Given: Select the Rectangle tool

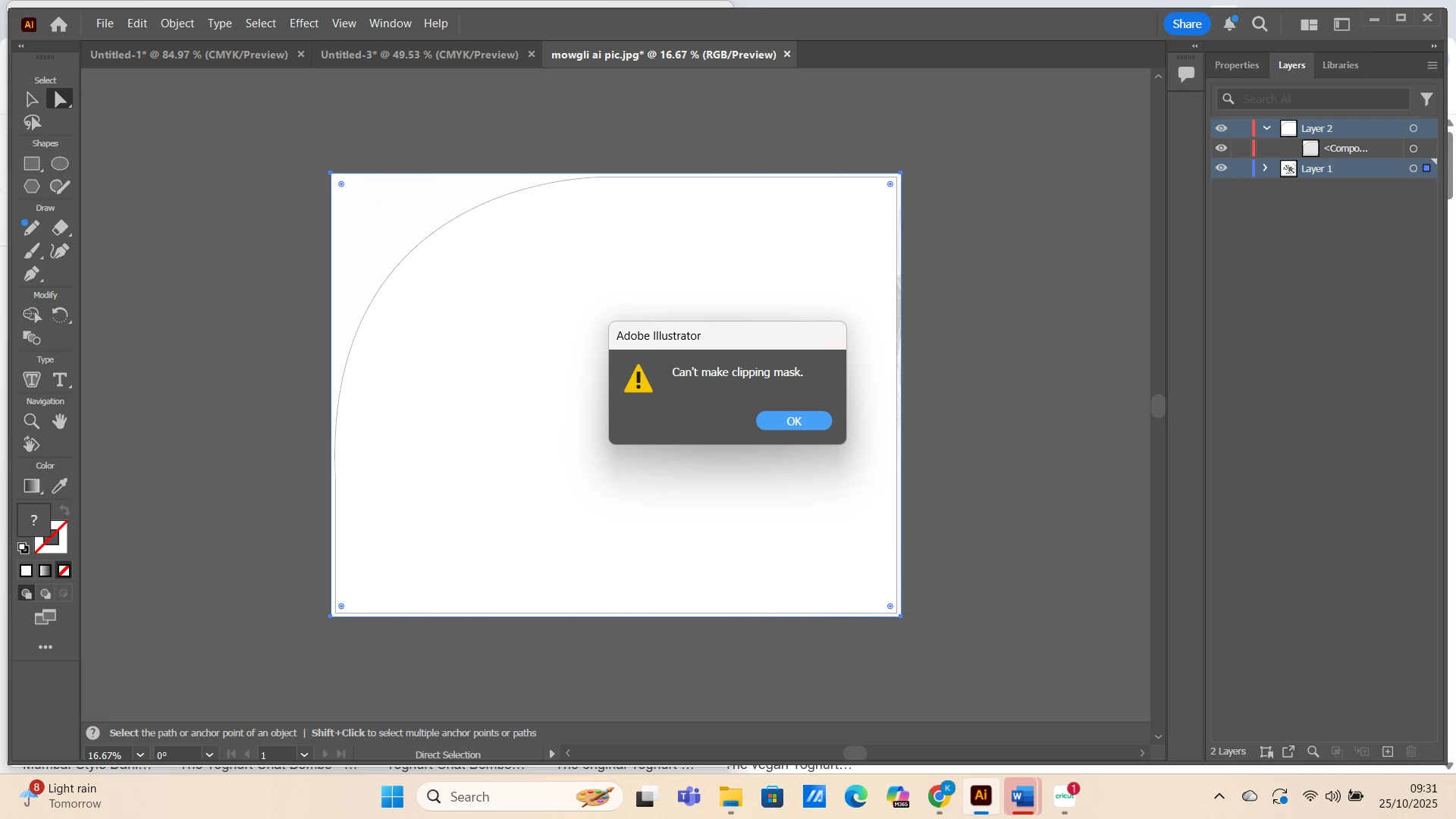Looking at the screenshot, I should (x=31, y=164).
